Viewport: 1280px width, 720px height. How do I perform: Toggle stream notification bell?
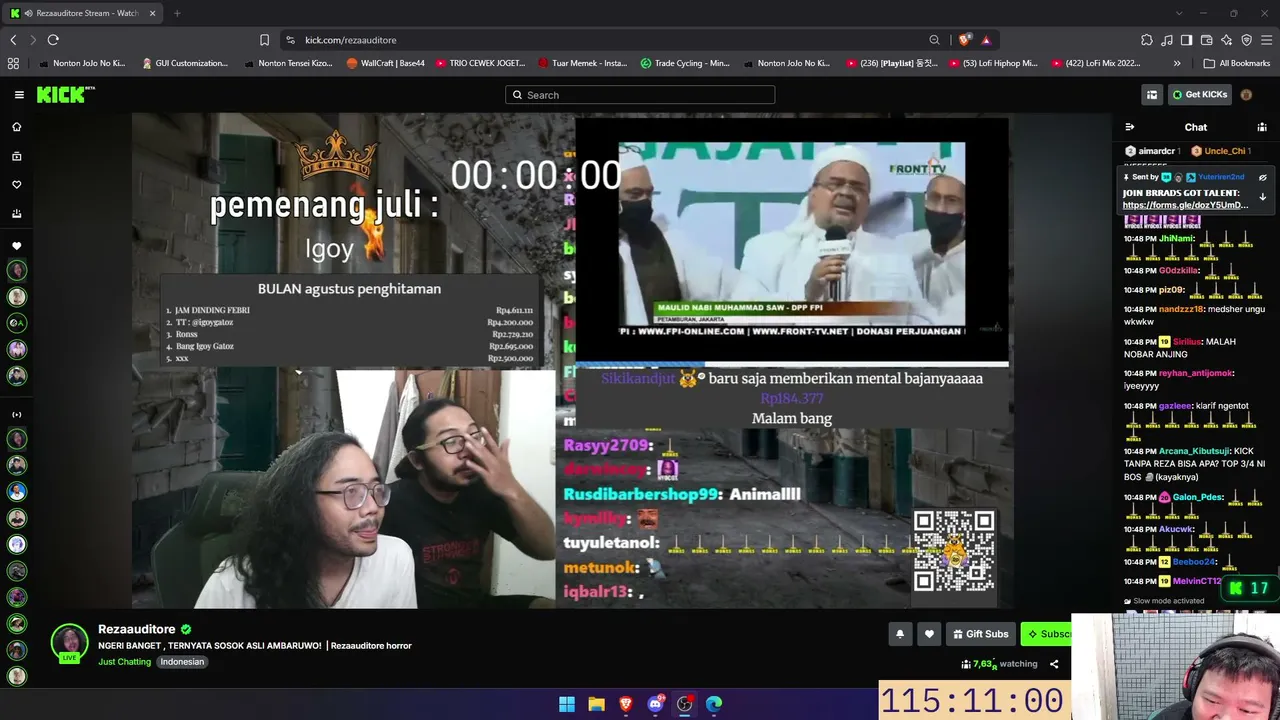(x=900, y=634)
